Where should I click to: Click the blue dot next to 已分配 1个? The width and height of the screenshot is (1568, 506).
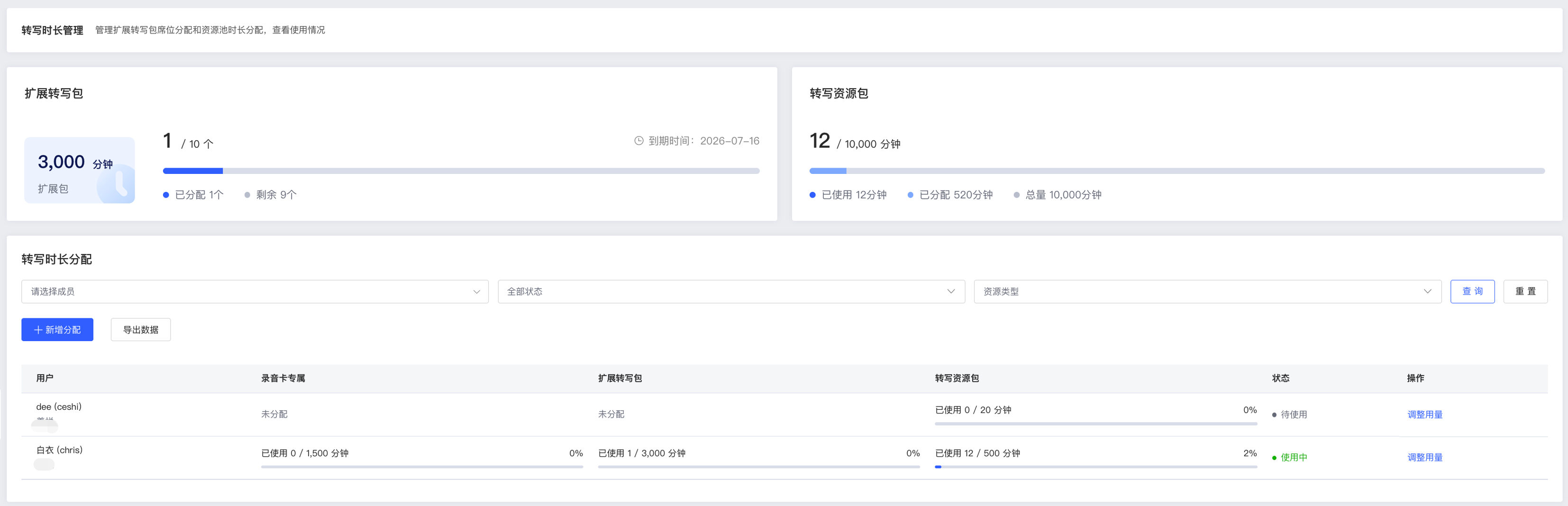click(165, 195)
